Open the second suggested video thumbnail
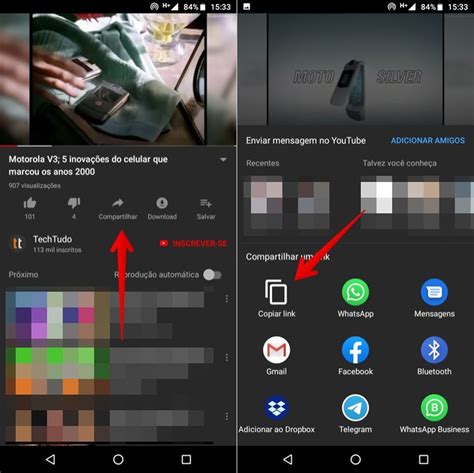 tap(57, 371)
